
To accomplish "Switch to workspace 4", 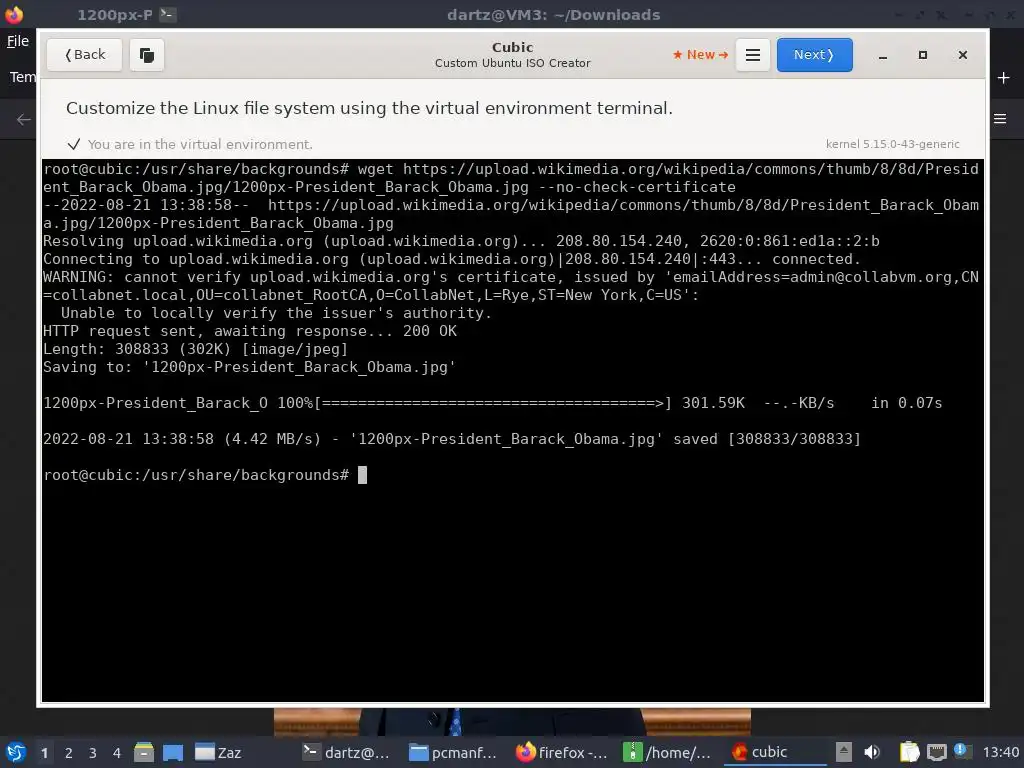I will point(117,753).
